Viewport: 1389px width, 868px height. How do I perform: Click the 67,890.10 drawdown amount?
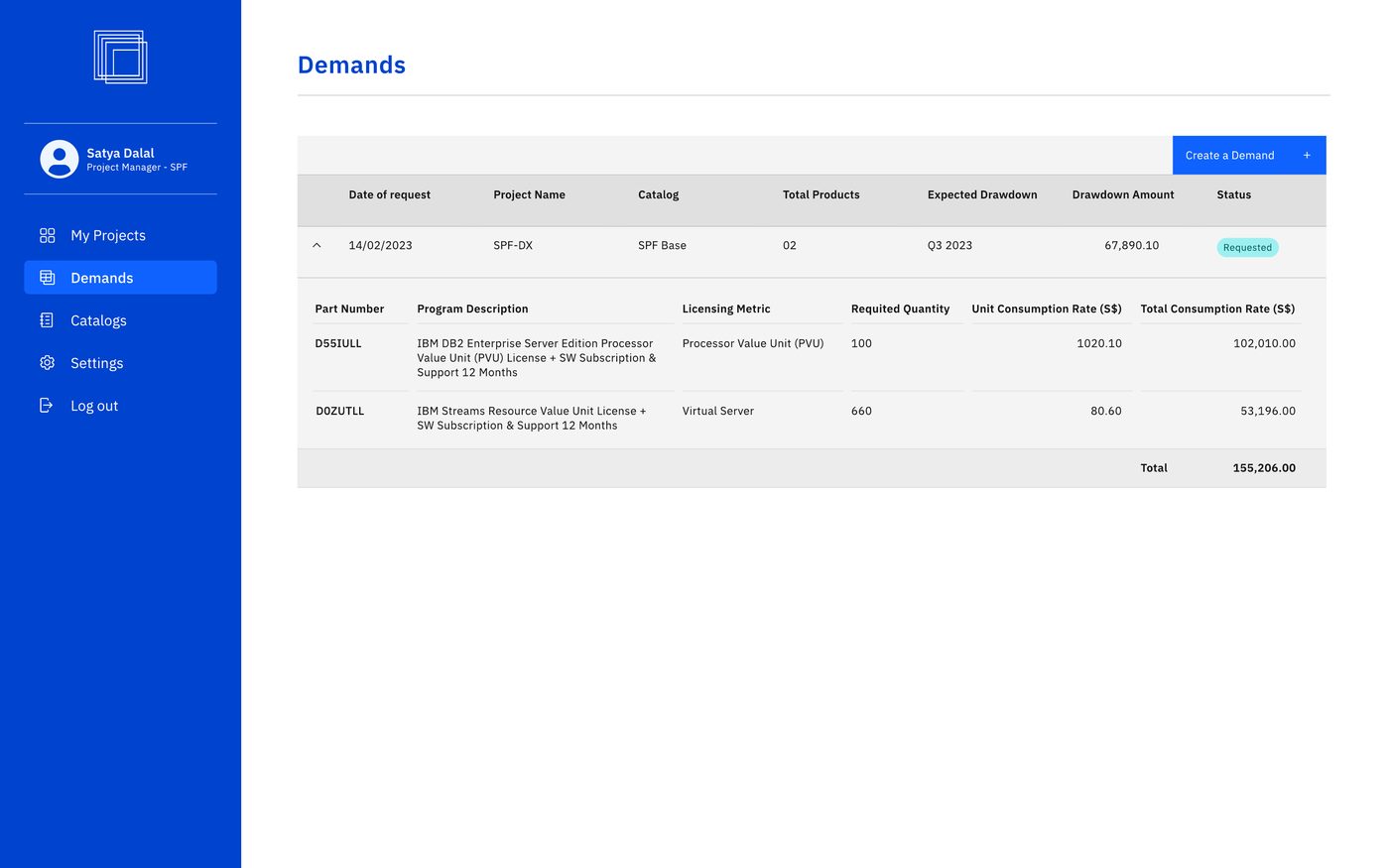click(x=1131, y=246)
